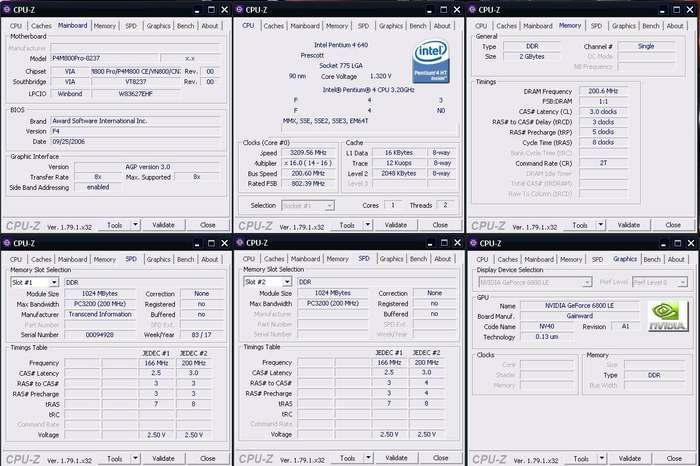Click Validate in the Mainboard window
The height and width of the screenshot is (466, 700).
(x=163, y=225)
